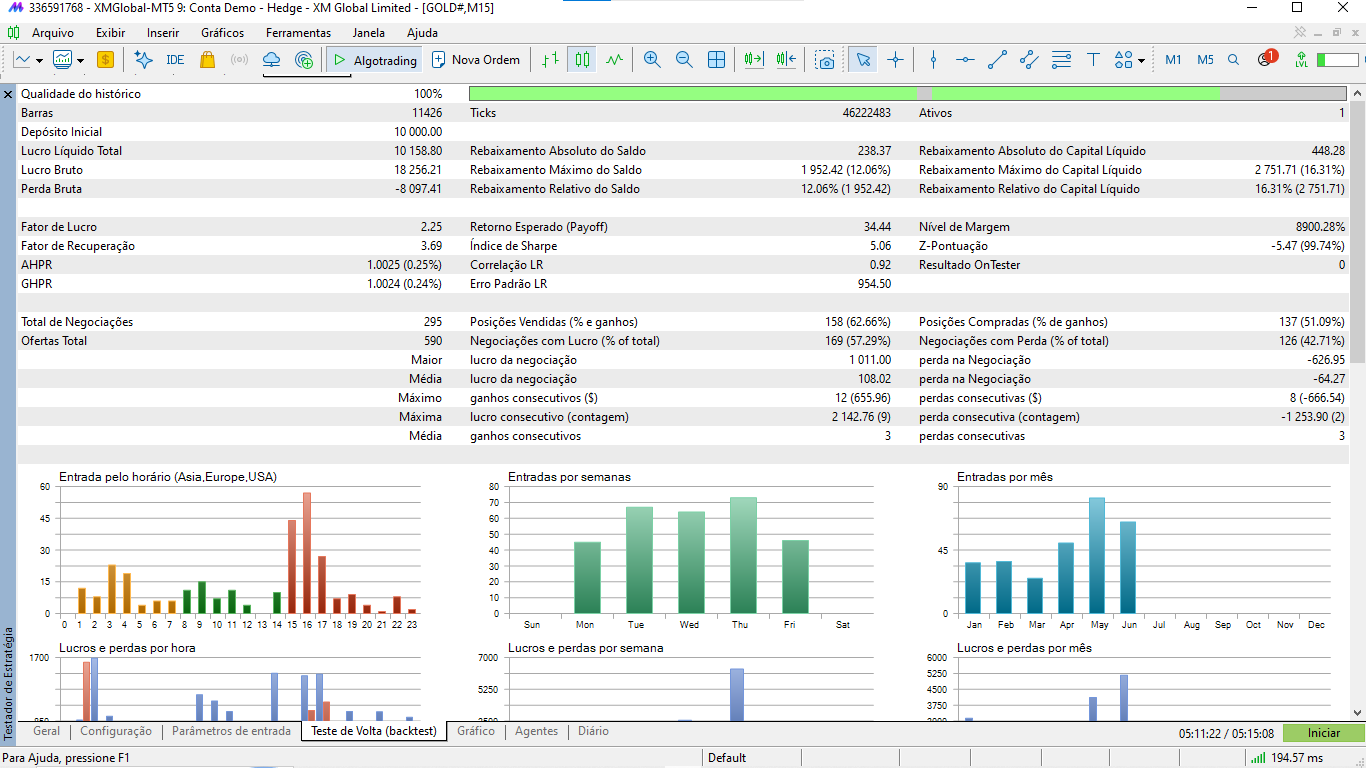
Task: Switch chart to line chart mode
Action: [x=614, y=60]
